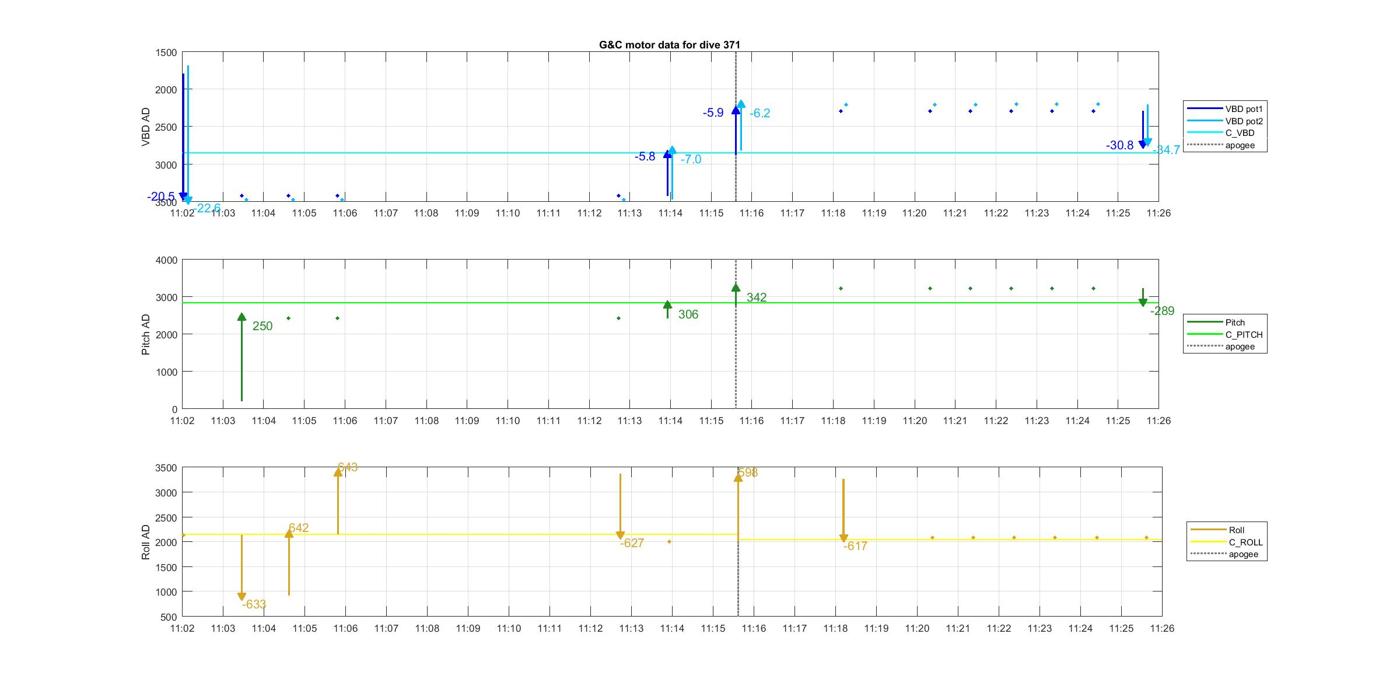Click the 'VBD AD' y-axis label

pyautogui.click(x=145, y=127)
